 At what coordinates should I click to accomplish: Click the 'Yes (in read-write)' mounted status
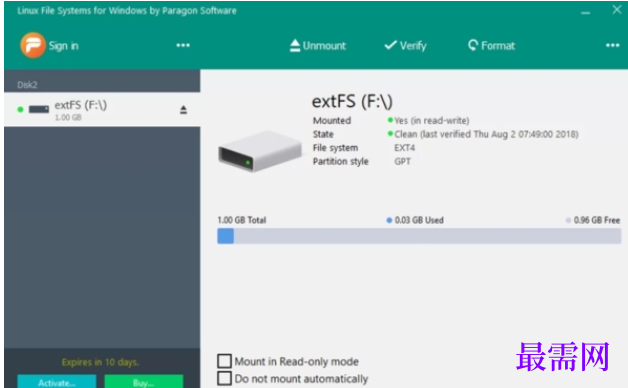[x=431, y=121]
